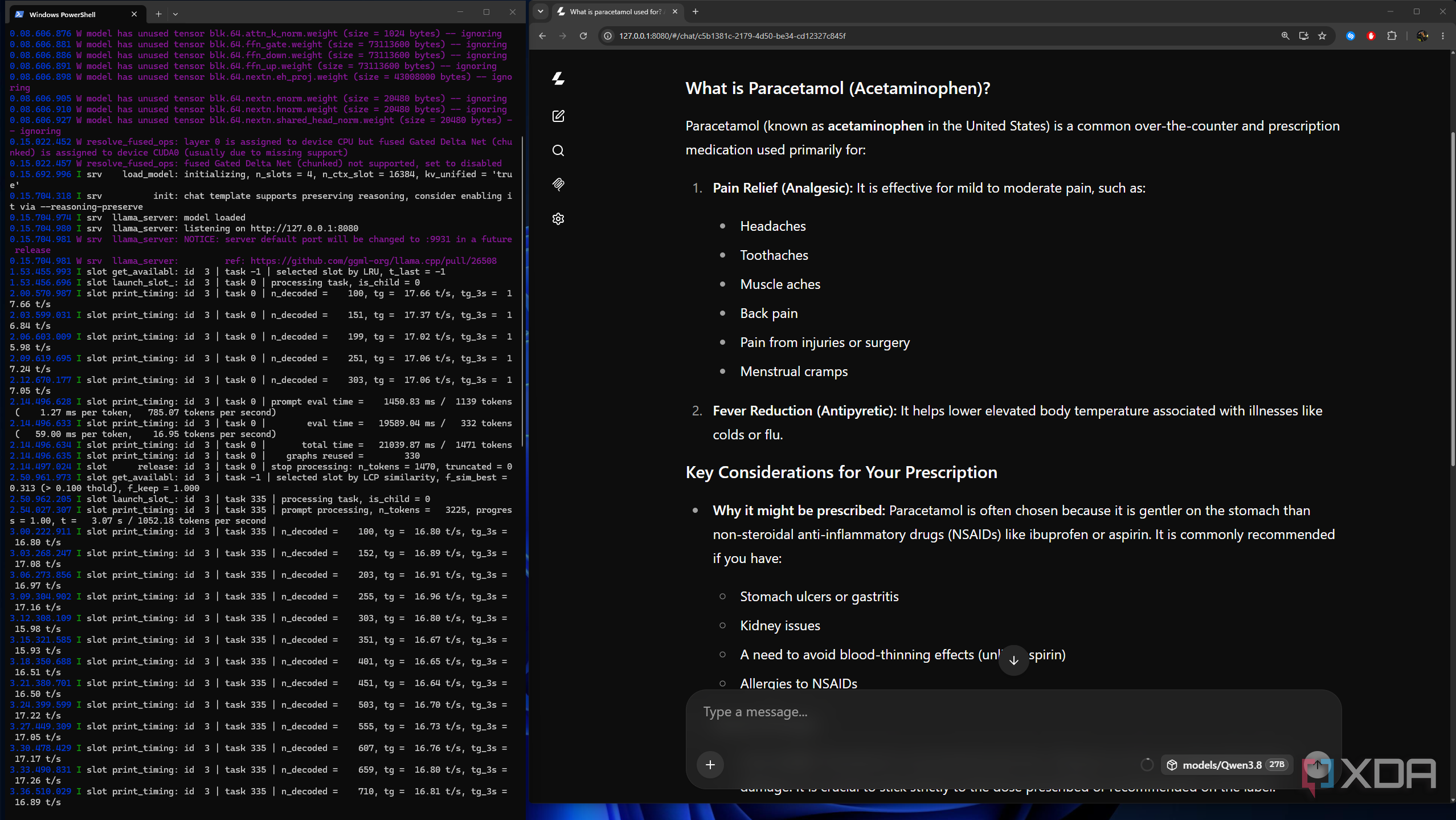Open the search icon in chat sidebar

(558, 150)
